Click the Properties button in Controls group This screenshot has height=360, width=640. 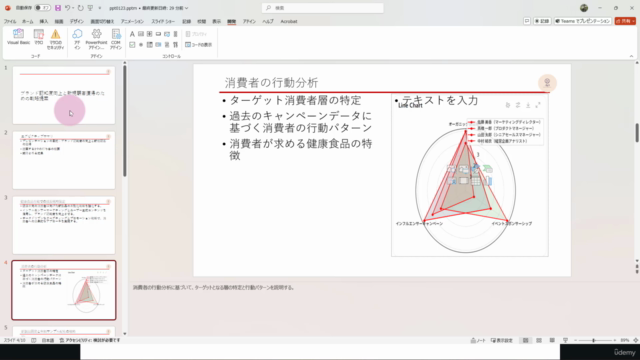coord(196,34)
